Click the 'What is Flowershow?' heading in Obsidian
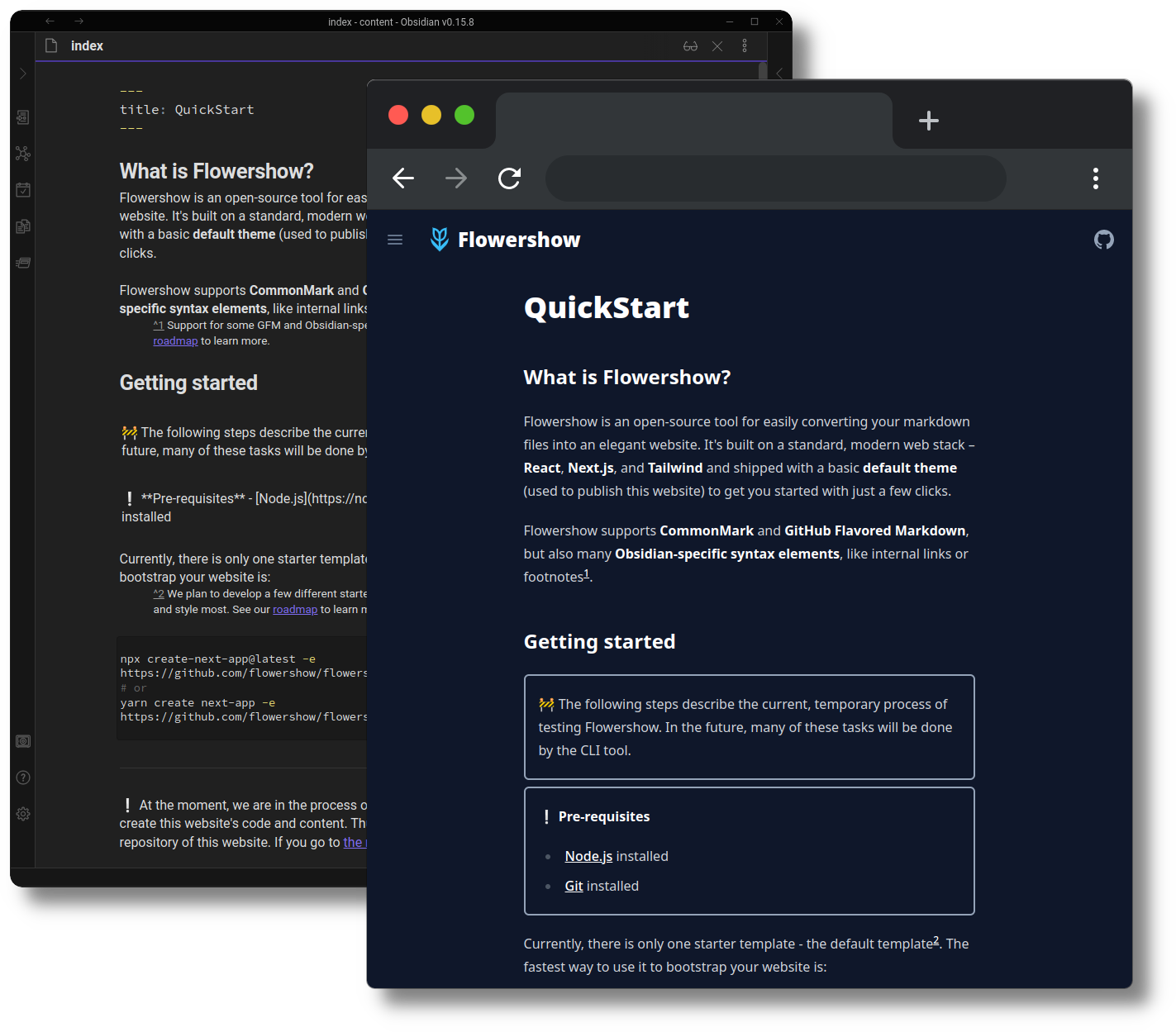The width and height of the screenshot is (1176, 1032). 217,171
